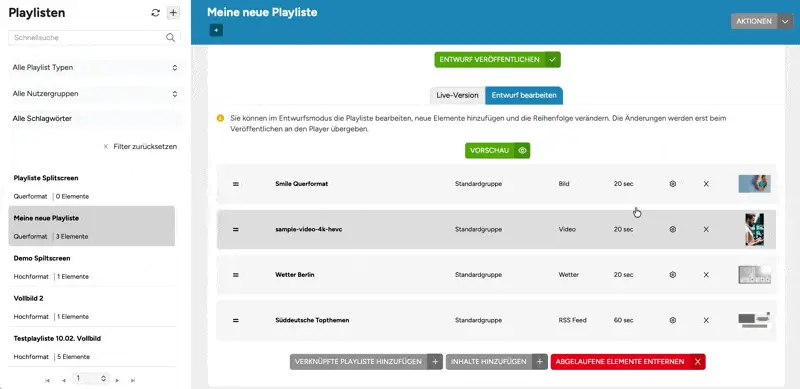Click RSS Feed type label
Screen dimensions: 800x389
572,320
